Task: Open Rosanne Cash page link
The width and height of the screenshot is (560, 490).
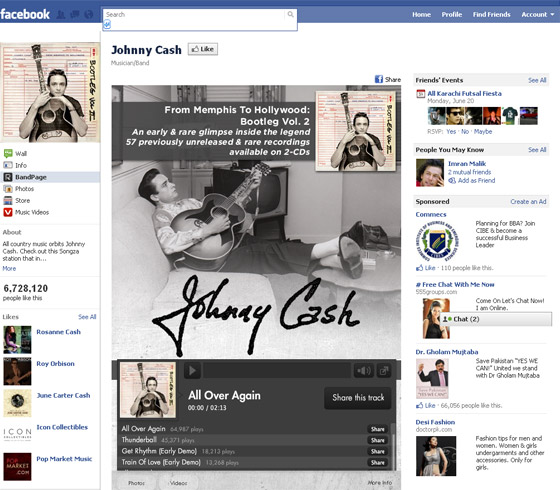Action: click(x=59, y=332)
